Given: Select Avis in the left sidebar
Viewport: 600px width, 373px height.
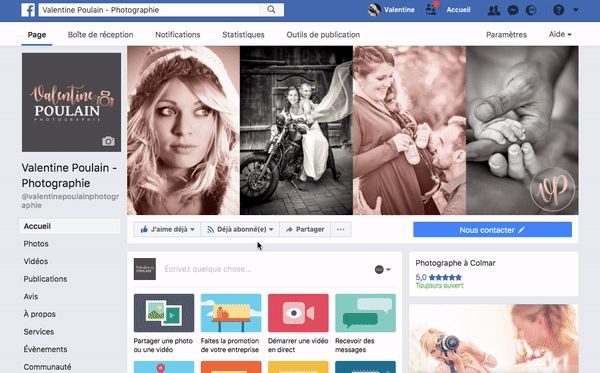Looking at the screenshot, I should [31, 296].
